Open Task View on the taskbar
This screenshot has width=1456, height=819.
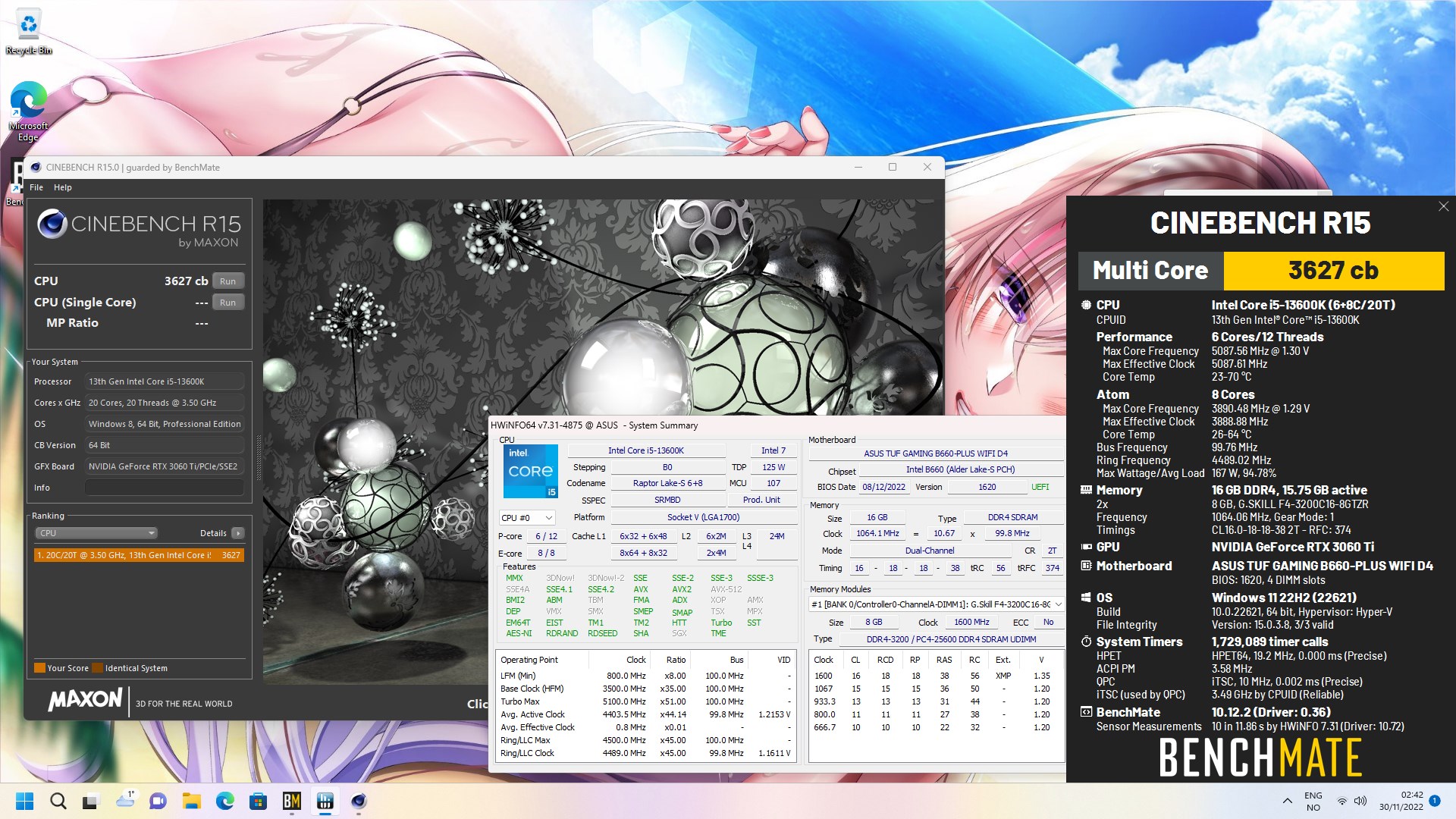click(92, 801)
